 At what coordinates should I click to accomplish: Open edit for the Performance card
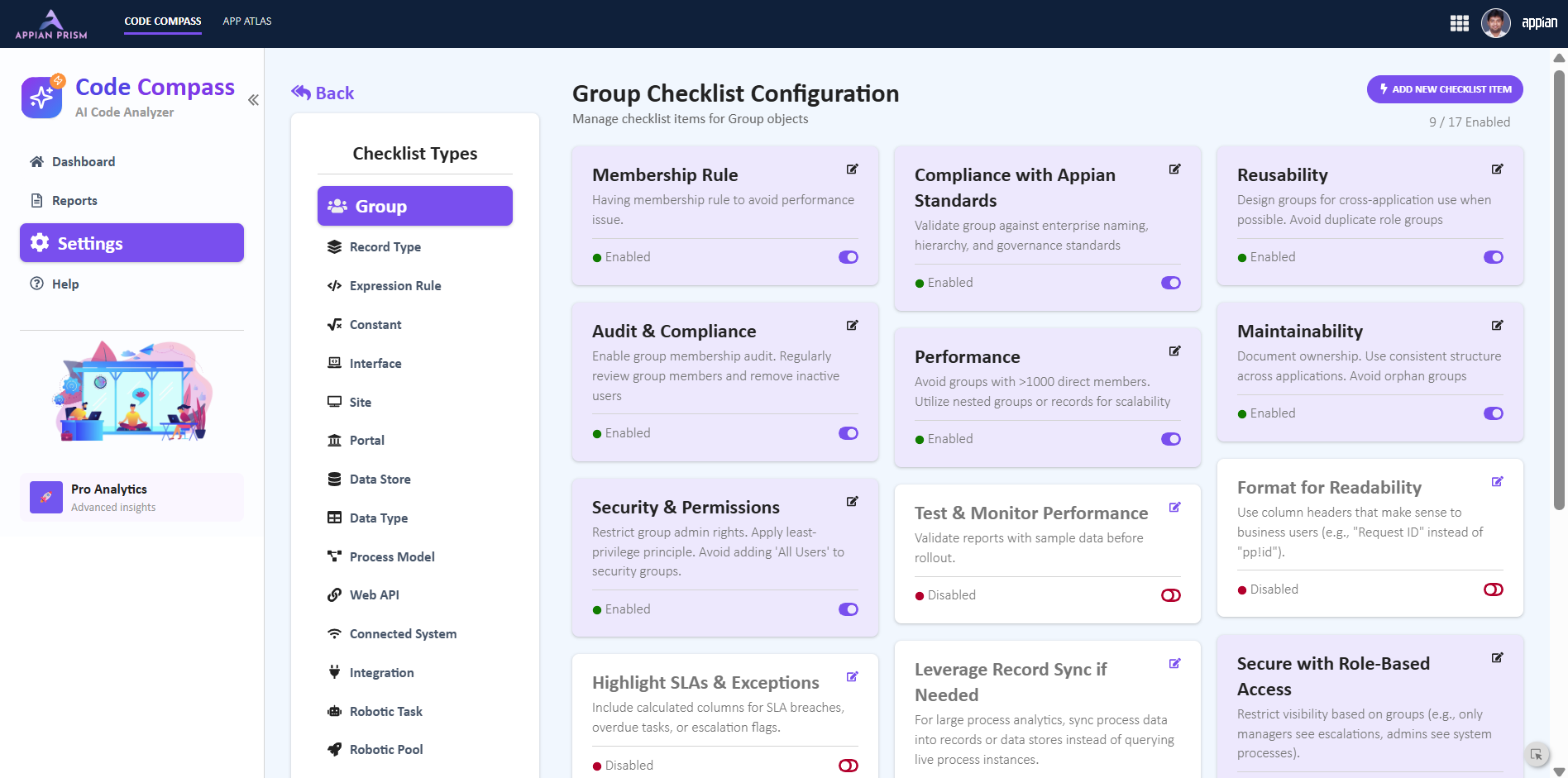pos(1174,351)
